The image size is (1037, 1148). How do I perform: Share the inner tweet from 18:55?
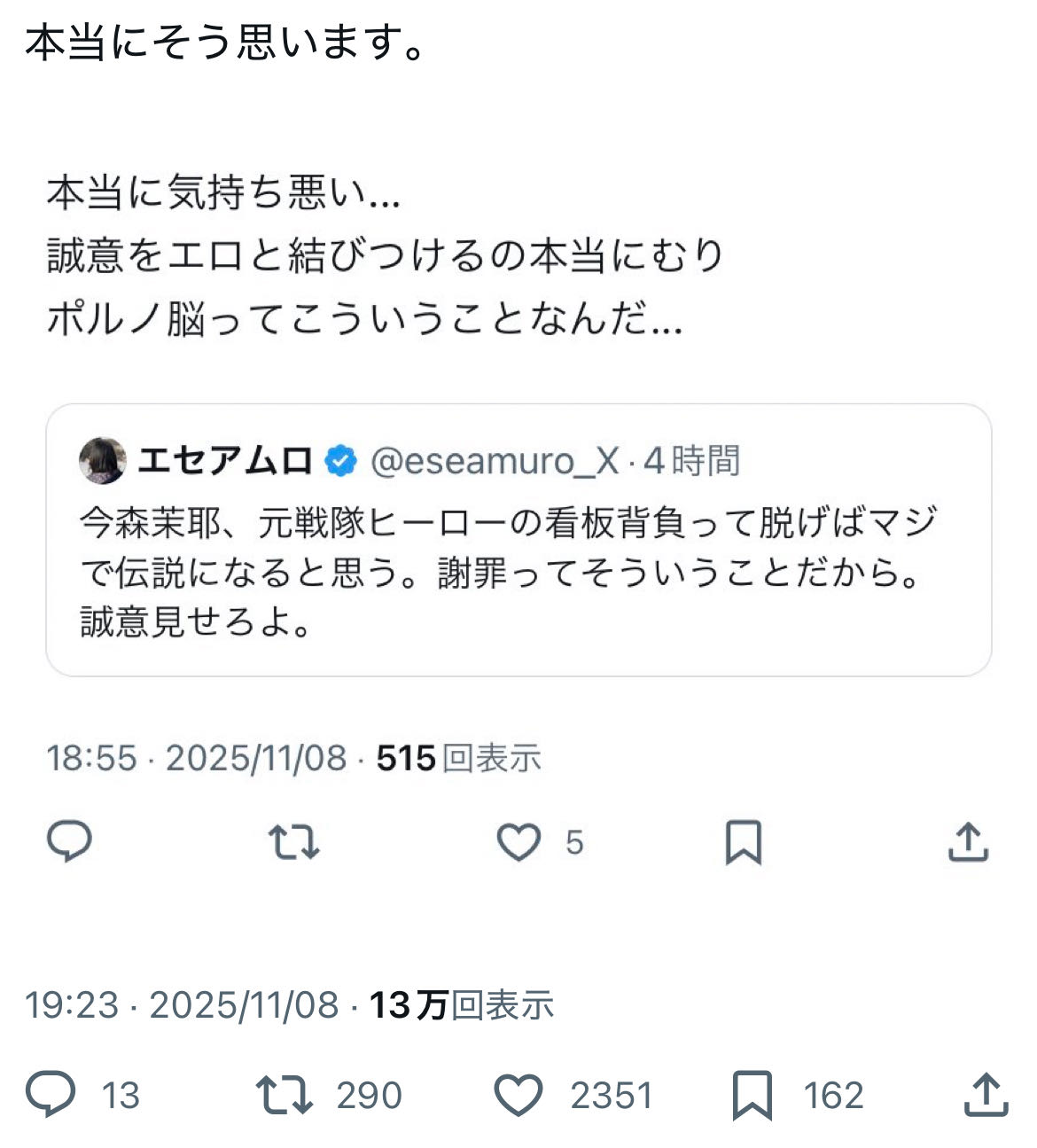coord(968,841)
